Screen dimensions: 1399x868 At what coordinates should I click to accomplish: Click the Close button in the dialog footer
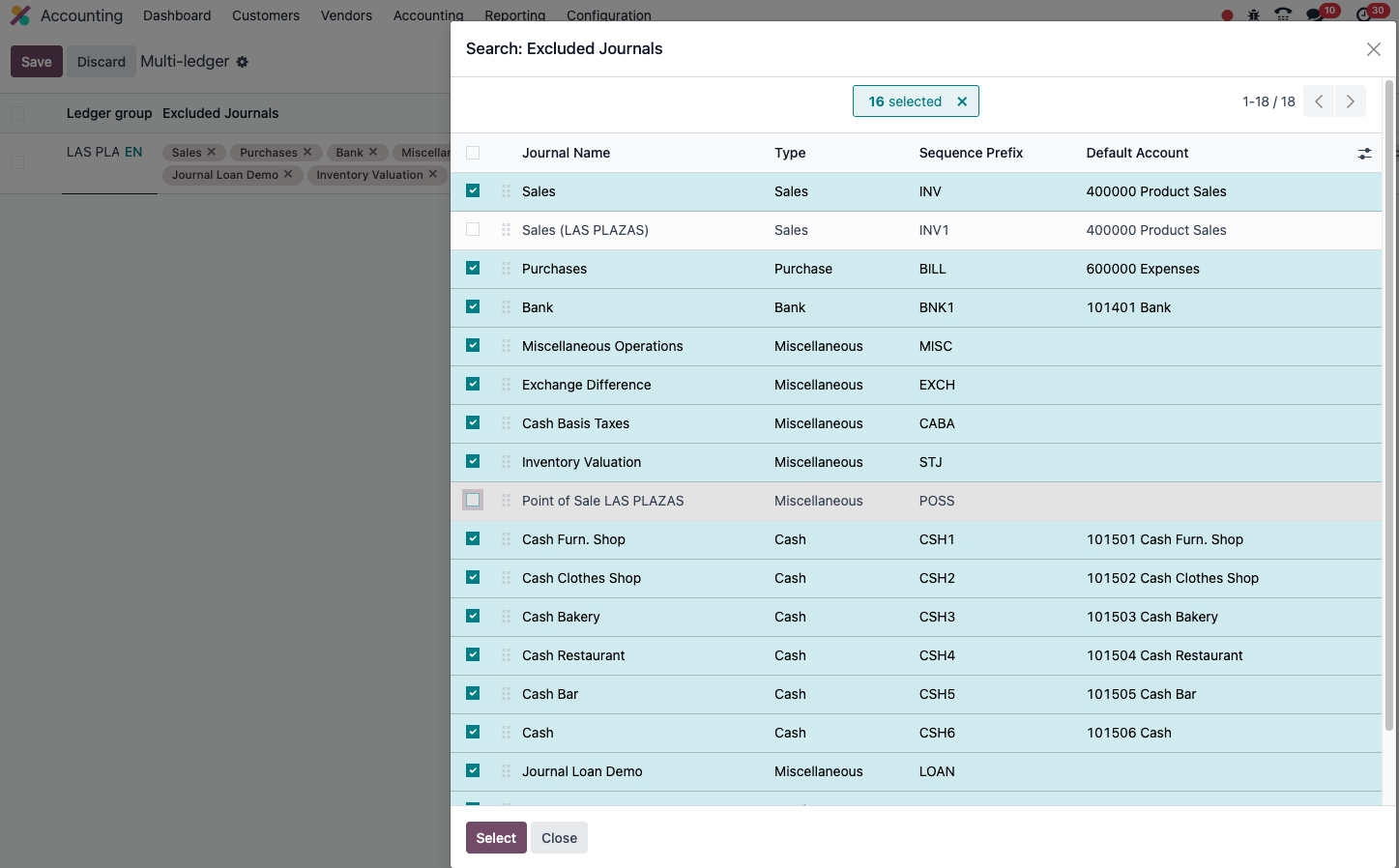click(x=559, y=838)
